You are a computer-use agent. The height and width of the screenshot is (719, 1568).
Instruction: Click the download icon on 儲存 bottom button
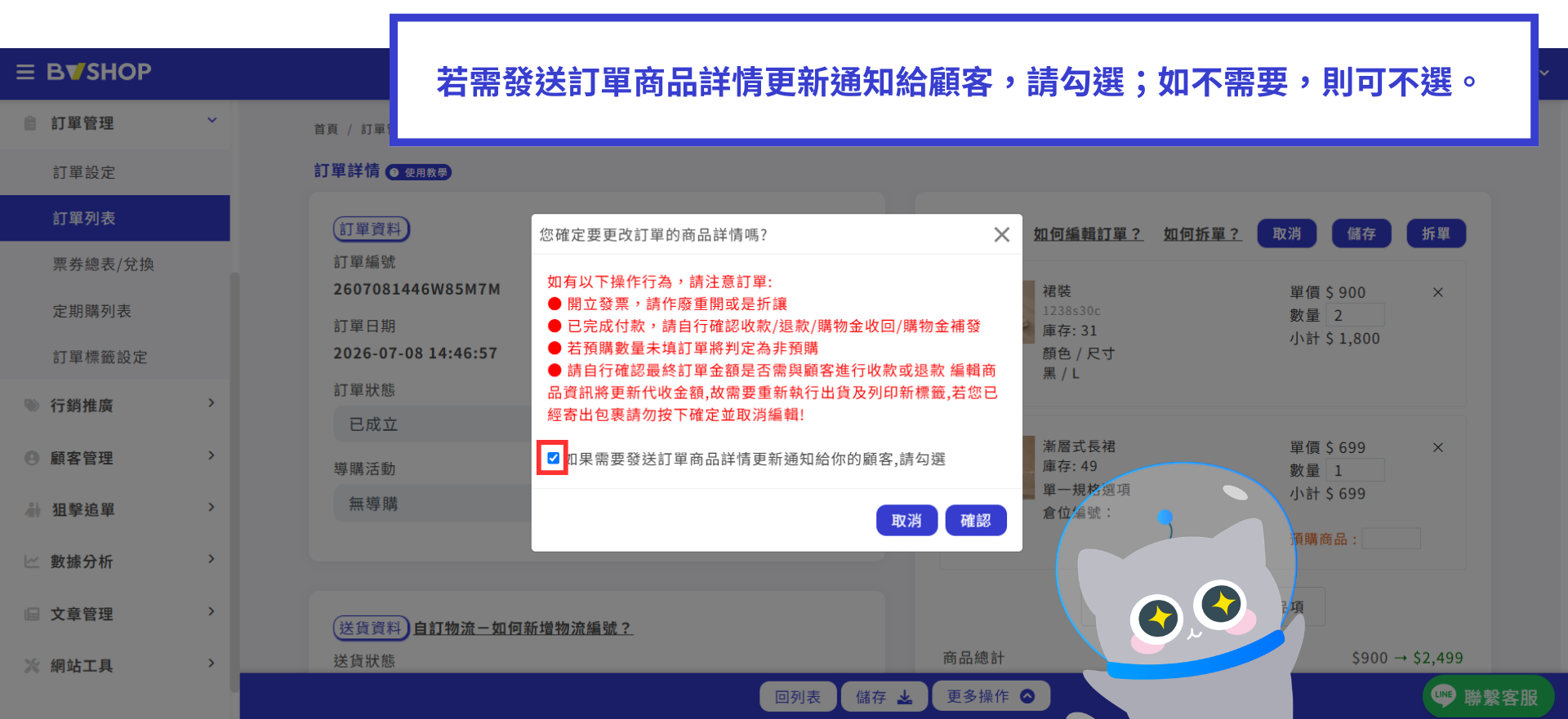pos(905,697)
